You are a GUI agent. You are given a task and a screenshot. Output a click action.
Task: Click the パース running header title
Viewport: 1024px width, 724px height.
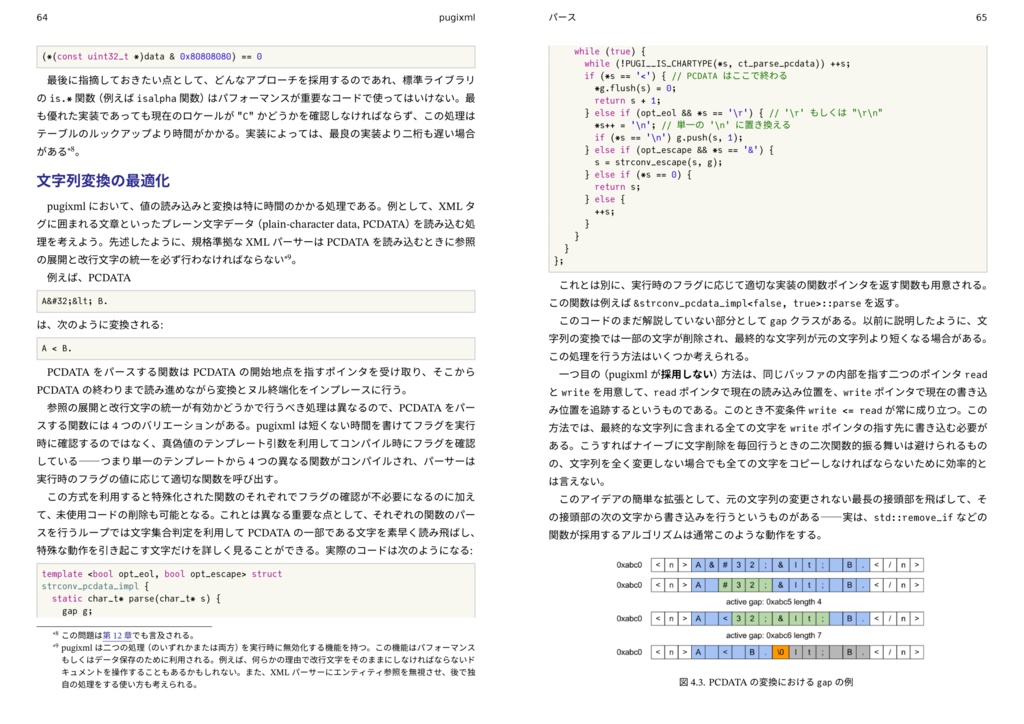pyautogui.click(x=562, y=18)
